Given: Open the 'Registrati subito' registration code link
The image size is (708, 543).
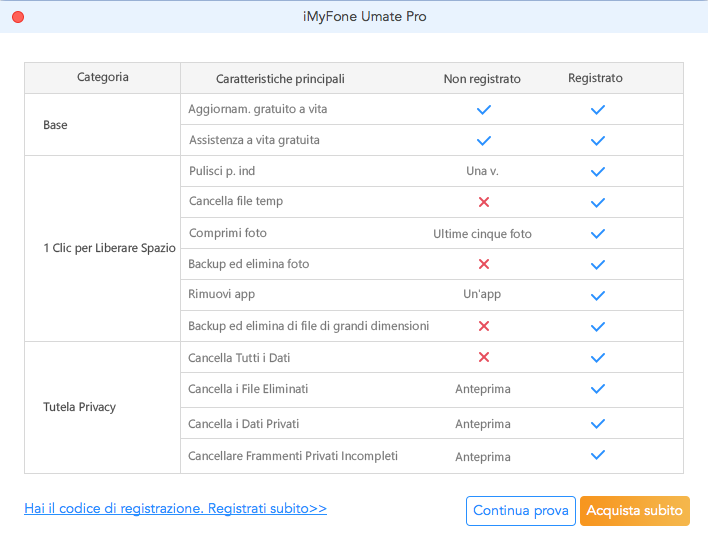Looking at the screenshot, I should coord(175,508).
